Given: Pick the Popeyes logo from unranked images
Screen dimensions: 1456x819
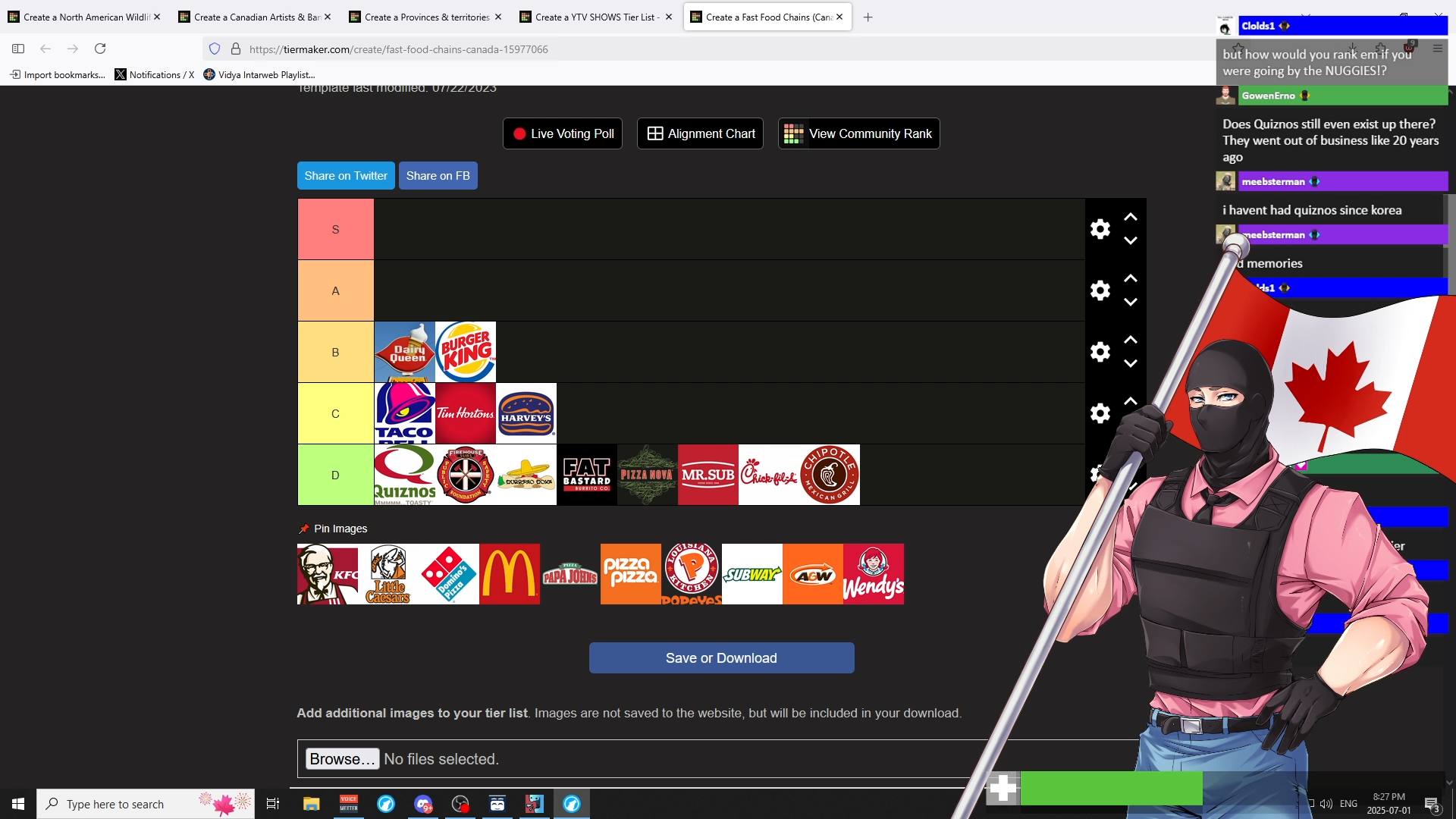Looking at the screenshot, I should pyautogui.click(x=692, y=574).
